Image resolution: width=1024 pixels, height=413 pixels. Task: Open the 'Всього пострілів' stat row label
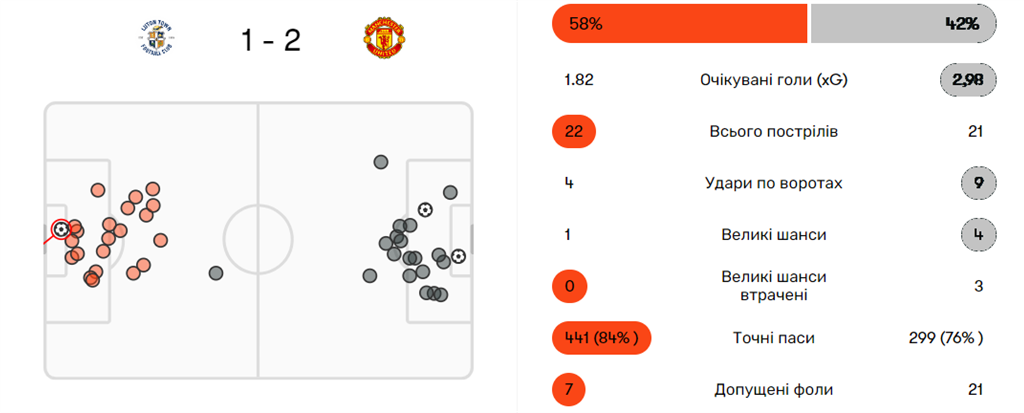tap(774, 132)
